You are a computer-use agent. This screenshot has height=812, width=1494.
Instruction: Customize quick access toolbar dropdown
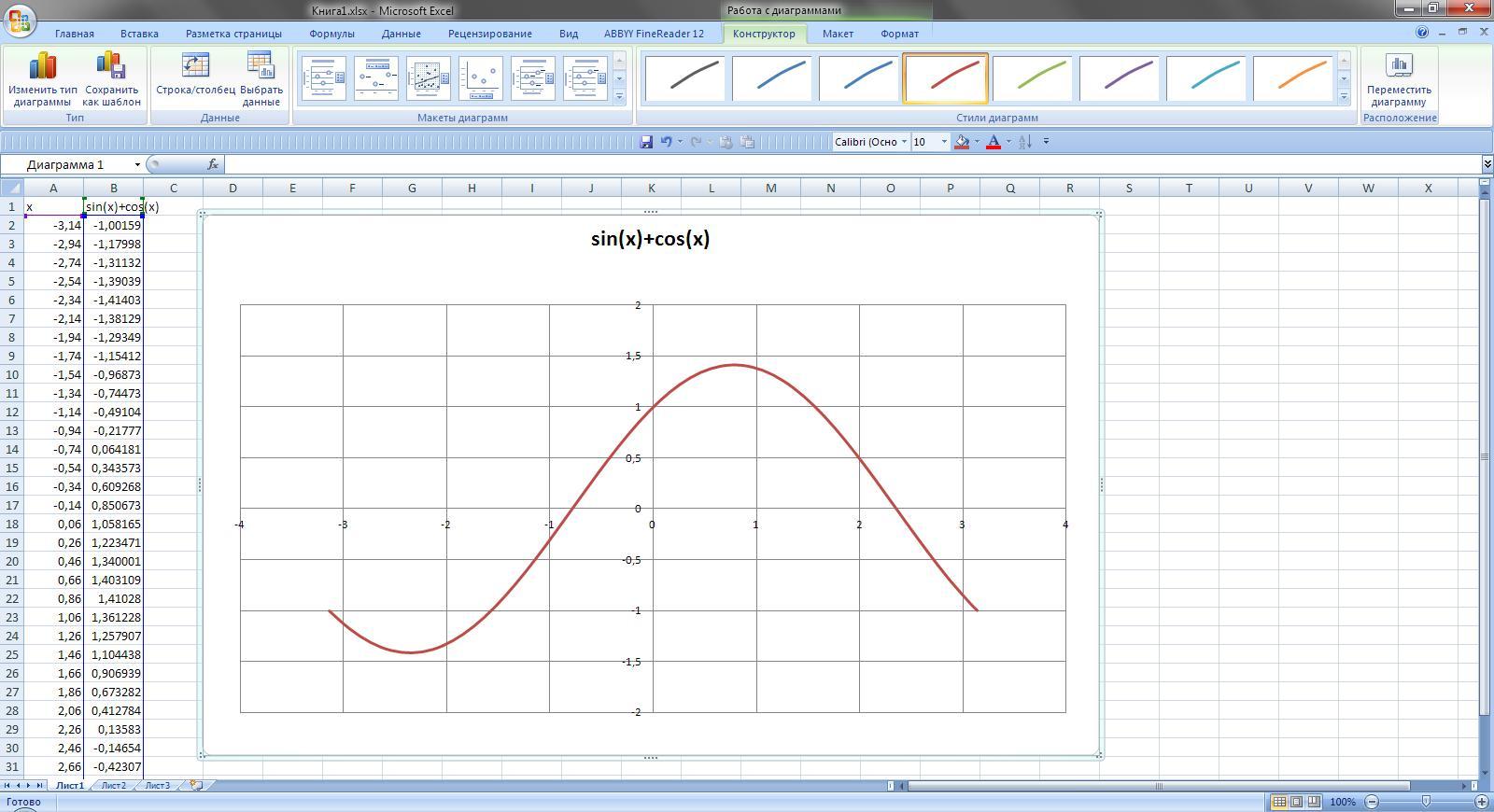click(x=1046, y=142)
